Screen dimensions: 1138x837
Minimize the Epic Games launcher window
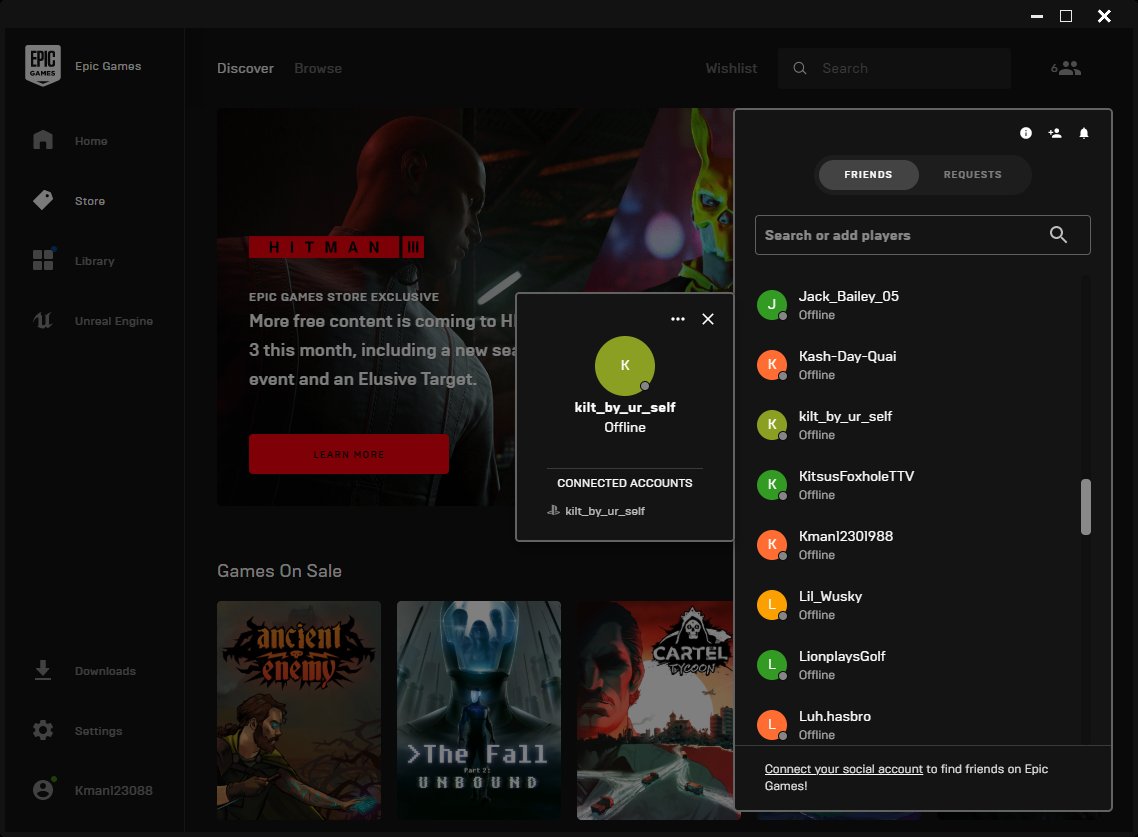pos(1037,16)
